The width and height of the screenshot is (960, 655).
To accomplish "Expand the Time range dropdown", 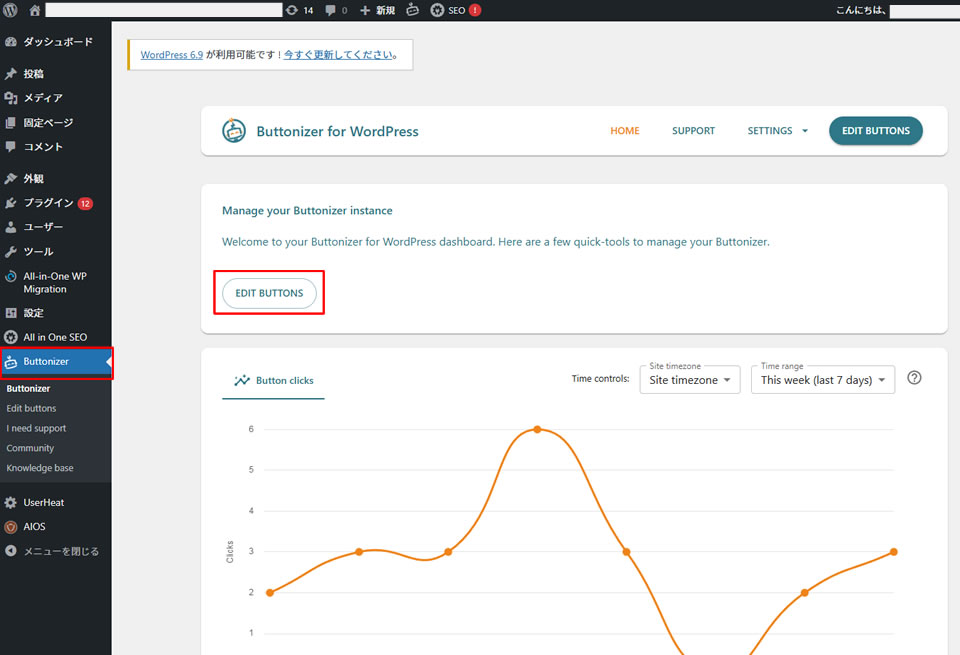I will [822, 380].
